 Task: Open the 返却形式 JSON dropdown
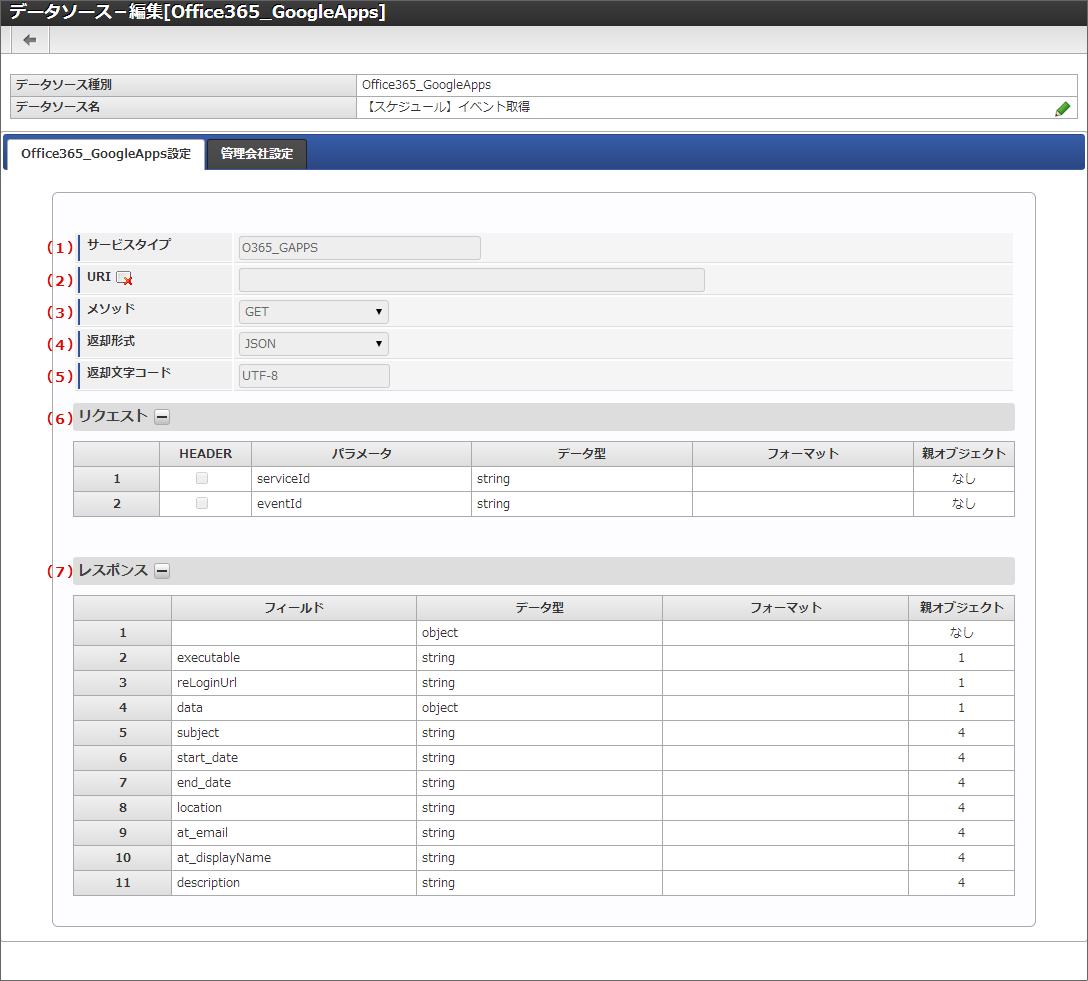point(314,344)
